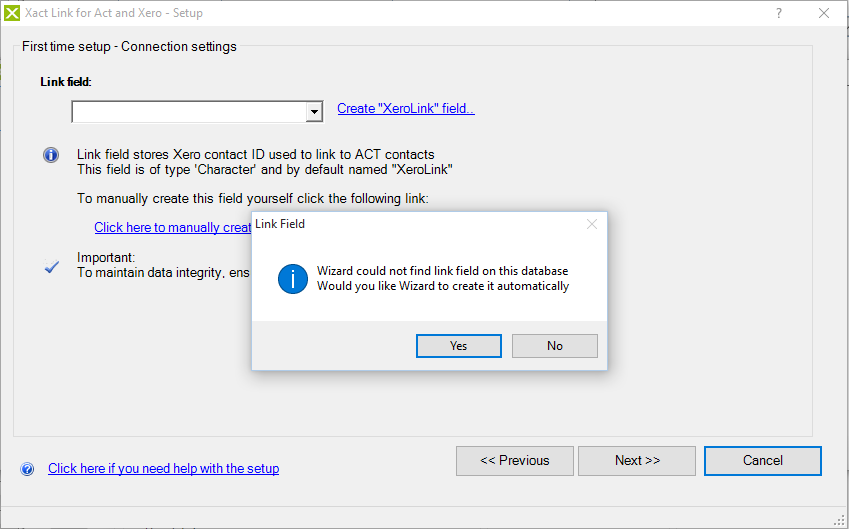Image resolution: width=849 pixels, height=529 pixels.
Task: Click the checkmark icon beside Important note
Action: [51, 266]
